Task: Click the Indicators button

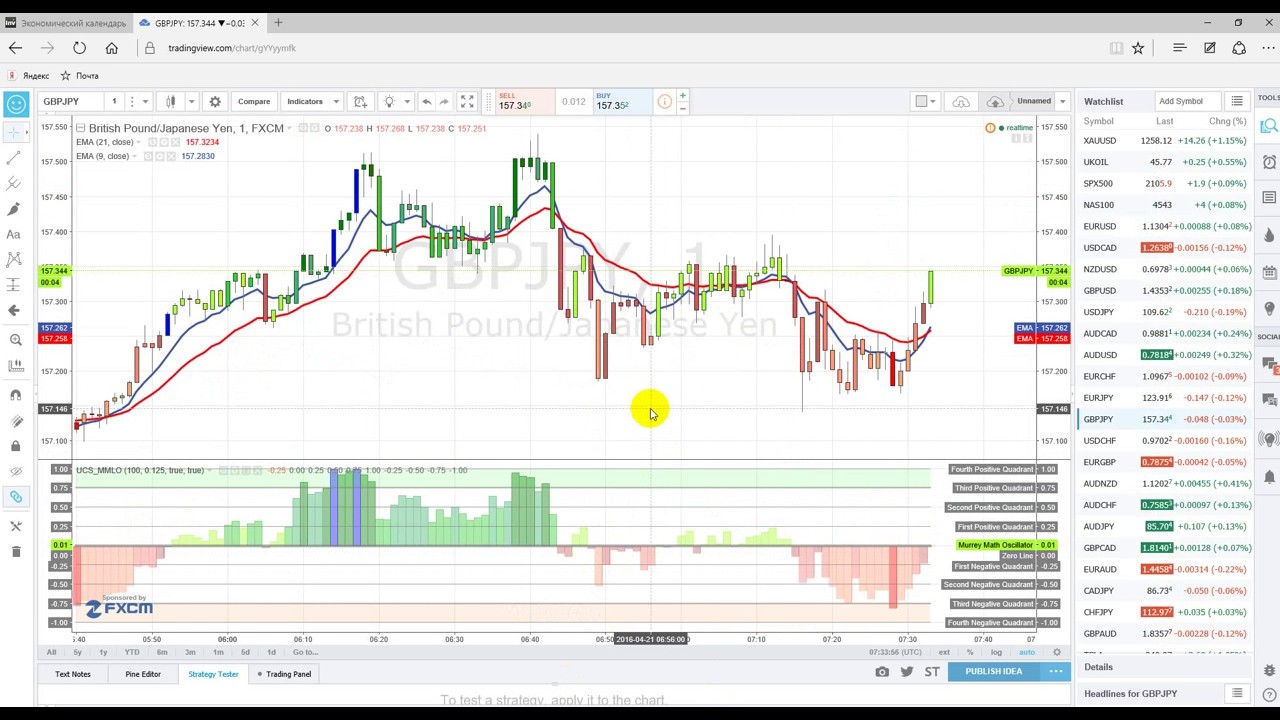Action: (305, 101)
